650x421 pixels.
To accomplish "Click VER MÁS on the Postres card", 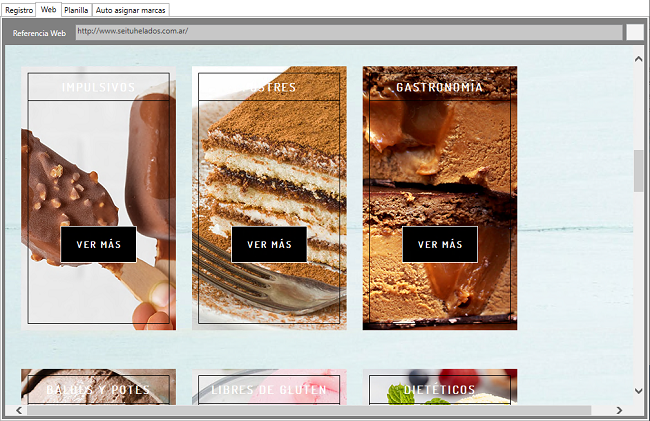I will tap(269, 244).
